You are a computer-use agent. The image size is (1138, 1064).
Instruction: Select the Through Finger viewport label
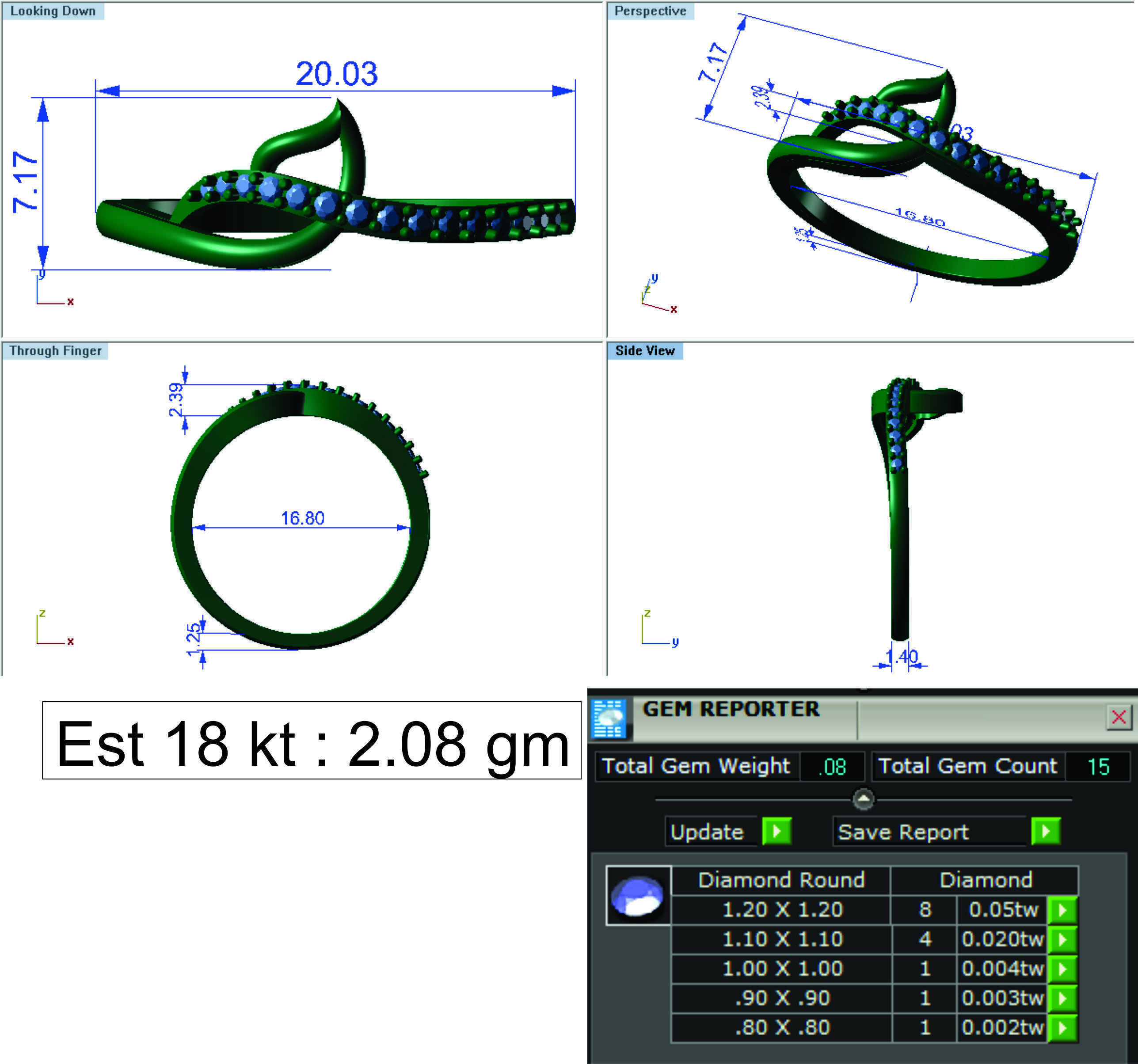56,351
